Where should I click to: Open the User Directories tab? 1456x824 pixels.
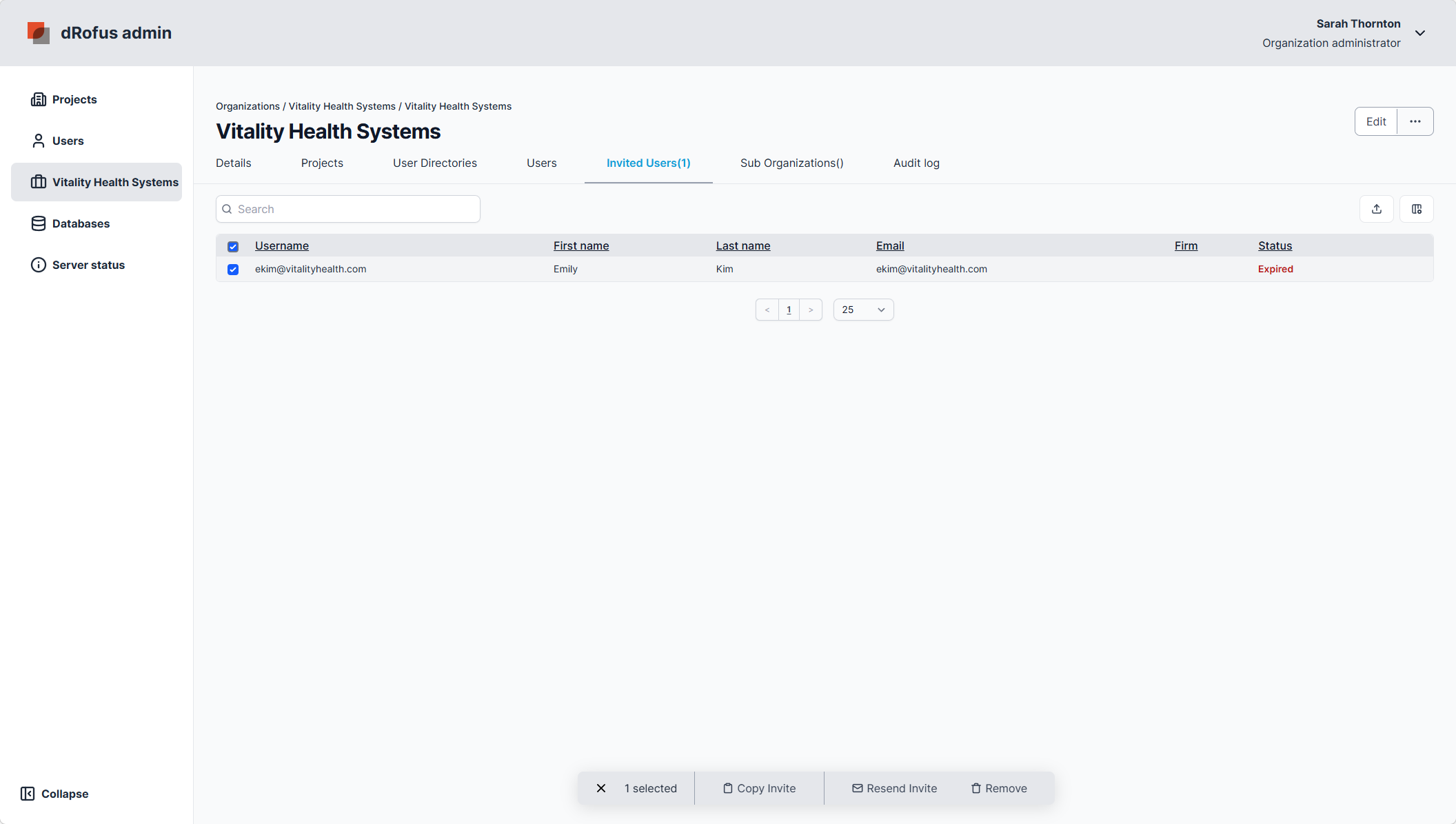[x=435, y=163]
